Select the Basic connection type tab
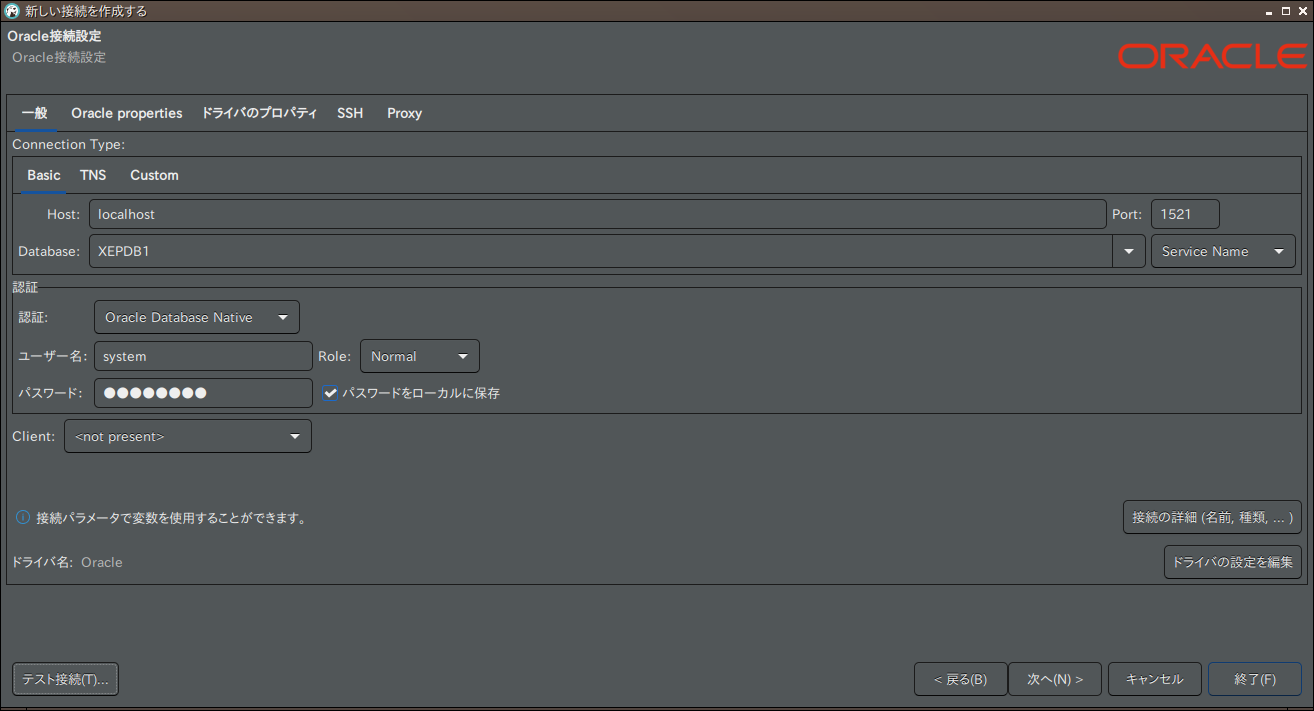Viewport: 1314px width, 711px height. (44, 175)
